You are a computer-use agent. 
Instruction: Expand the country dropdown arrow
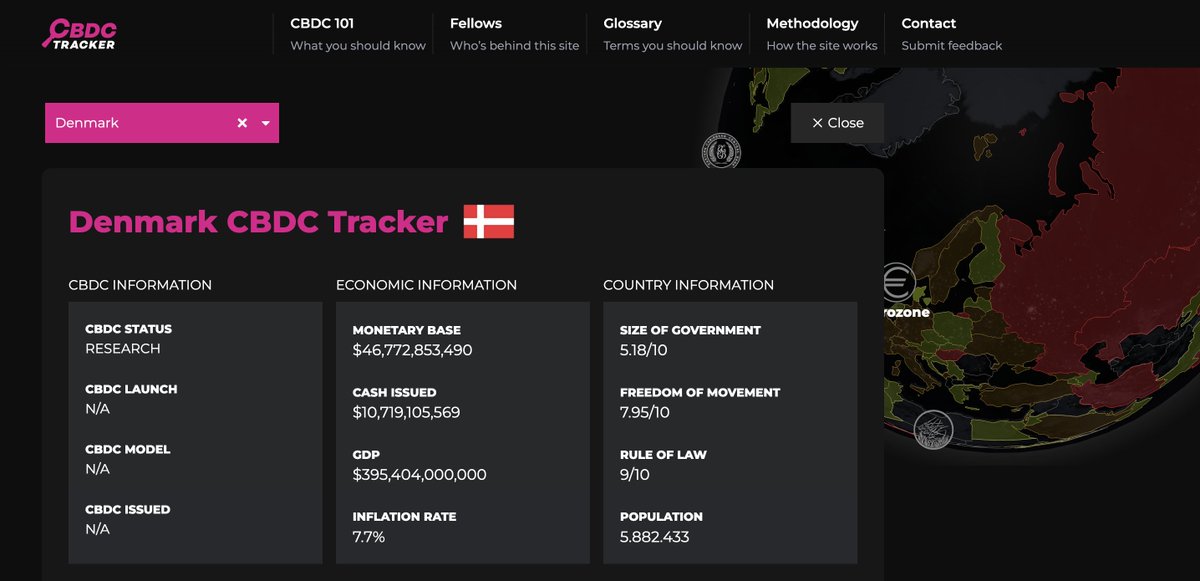click(266, 123)
